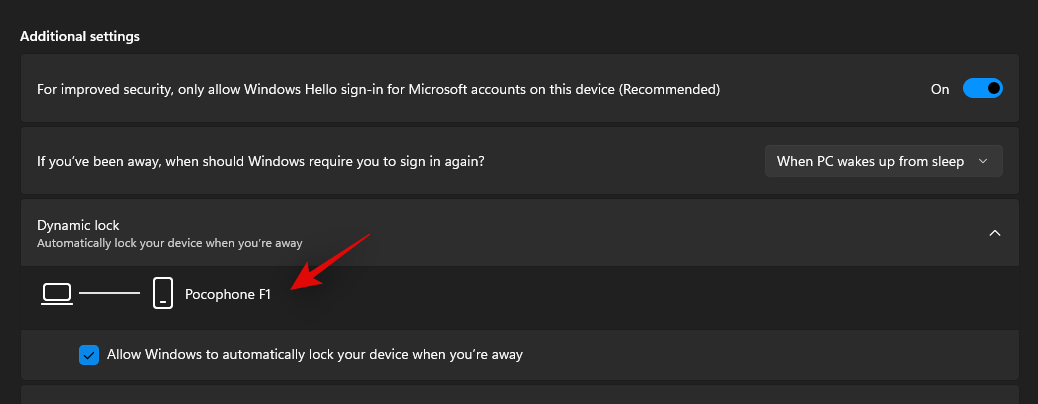
Task: Click the 'If you've been away' question text
Action: 261,161
